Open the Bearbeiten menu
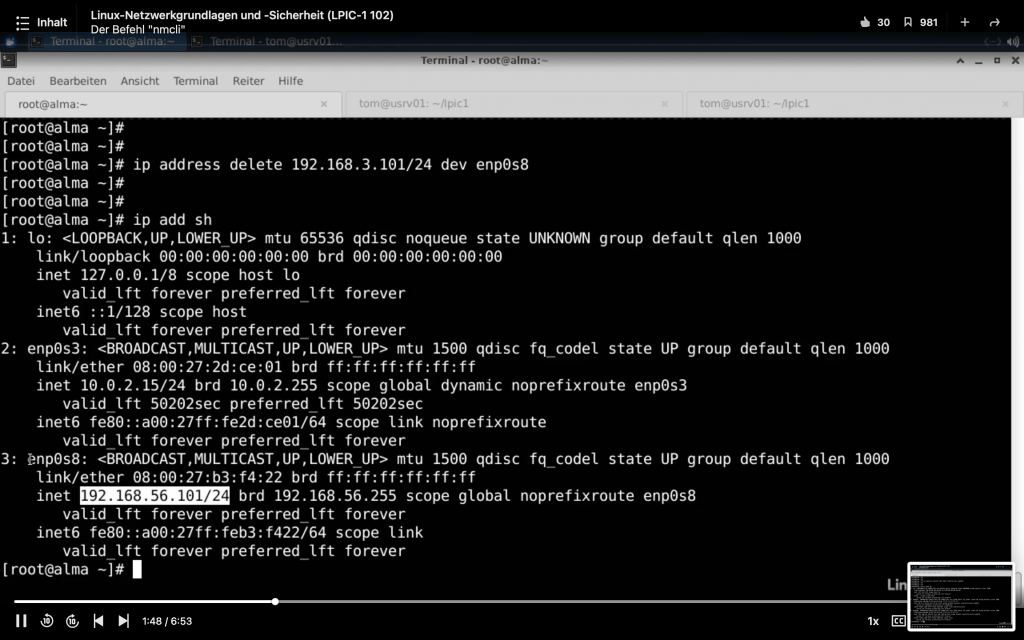This screenshot has width=1024, height=640. [78, 81]
